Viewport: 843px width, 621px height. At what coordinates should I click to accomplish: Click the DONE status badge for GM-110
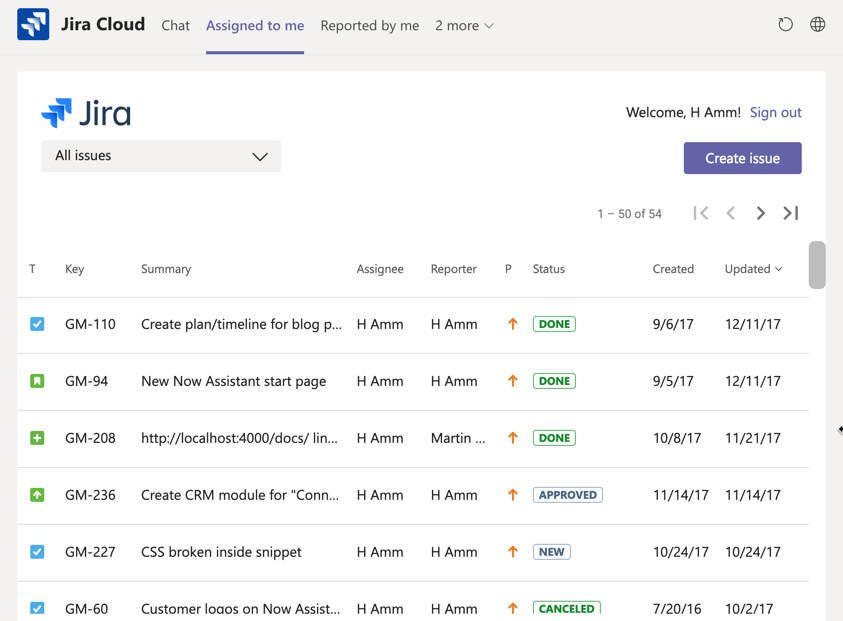(554, 324)
